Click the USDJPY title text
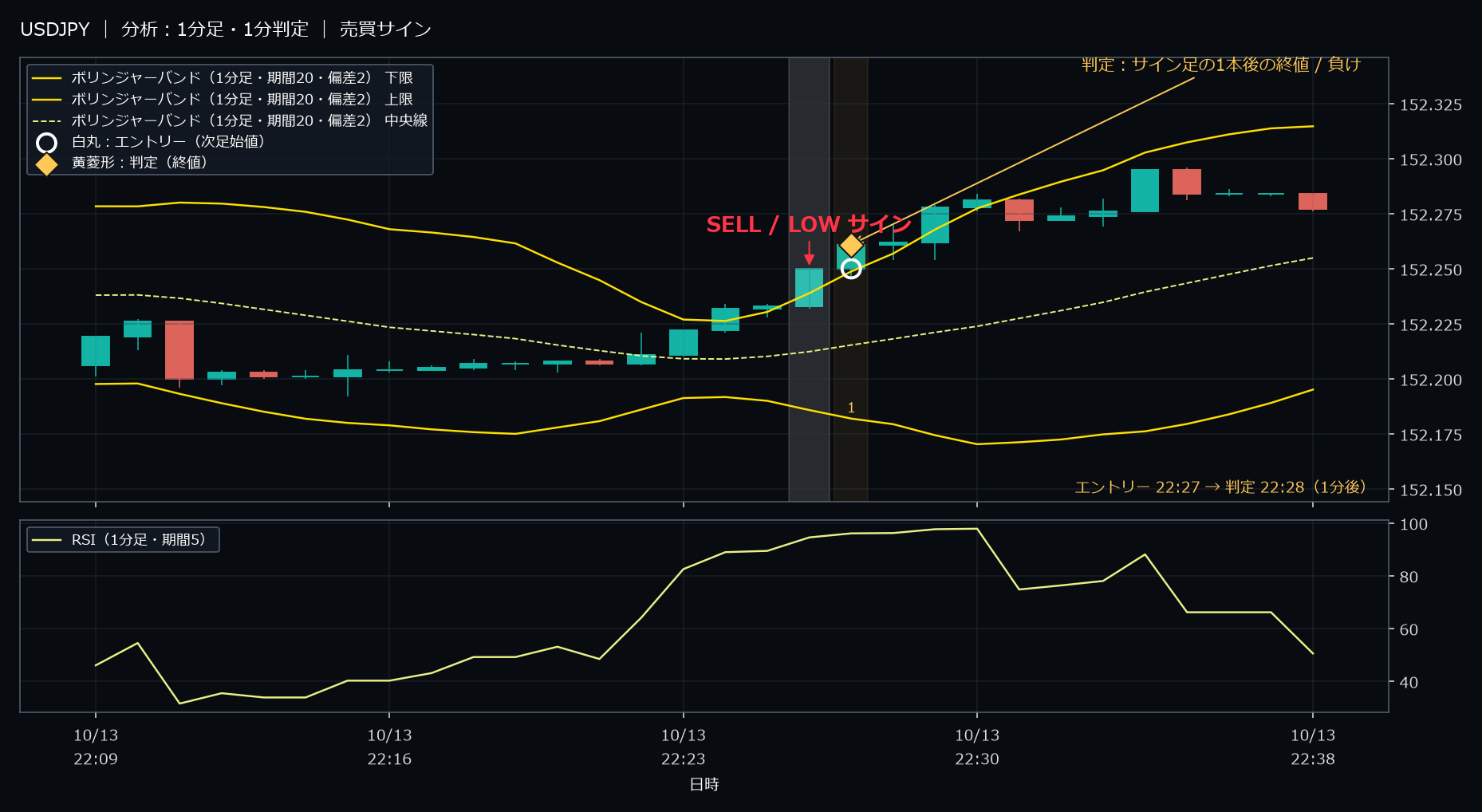The width and height of the screenshot is (1482, 812). pyautogui.click(x=55, y=30)
